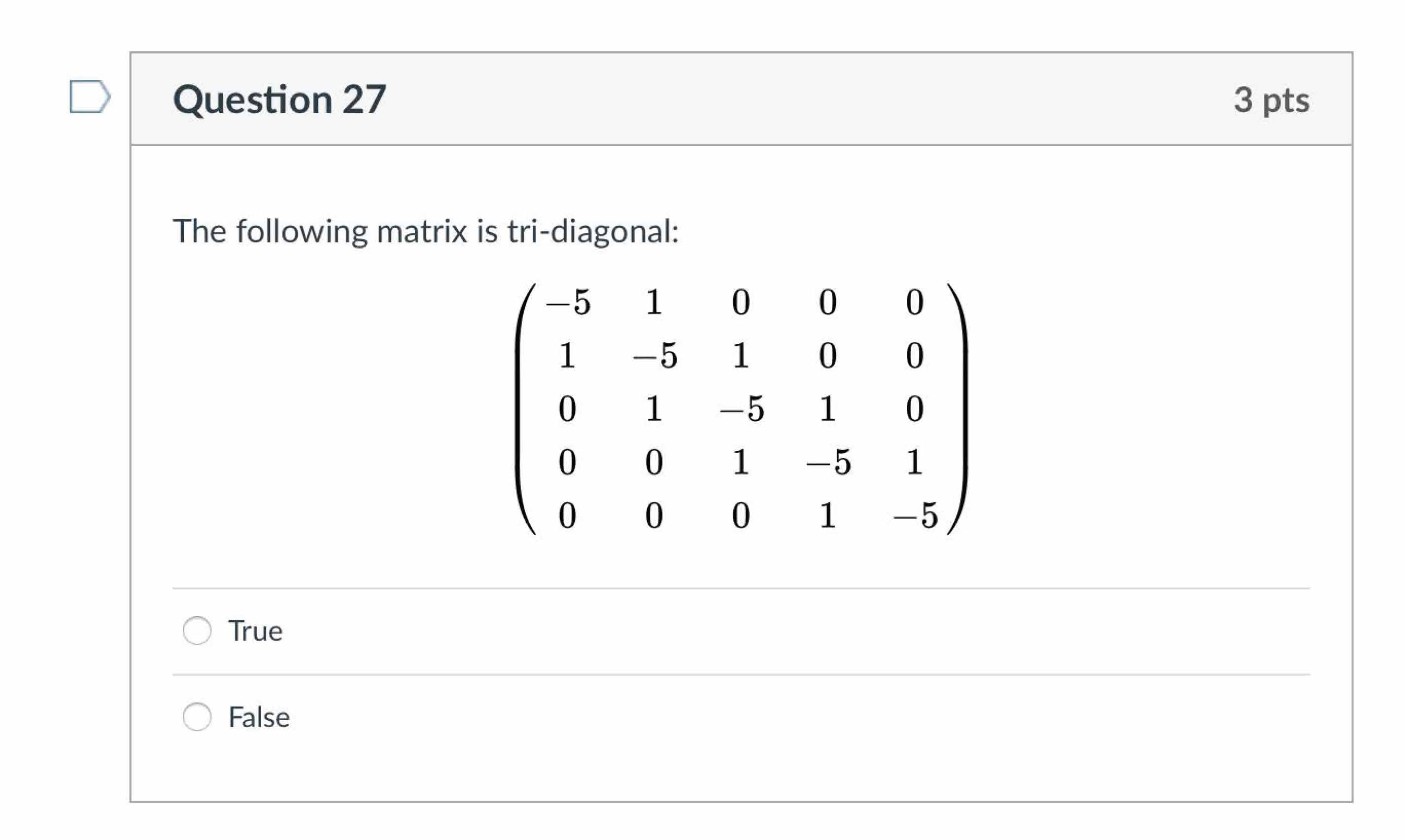Viewport: 1405px width, 840px height.
Task: Click the "False" answer label
Action: (x=259, y=717)
